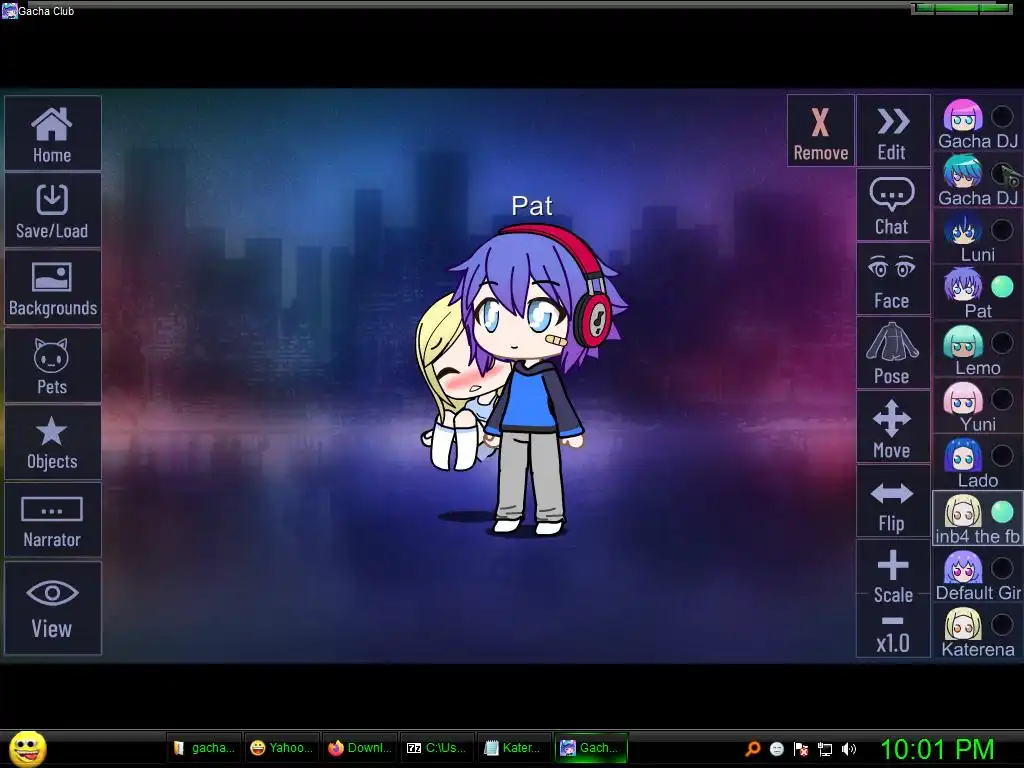Viewport: 1024px width, 768px height.
Task: Switch to the Downl... Firefox taskbar item
Action: pos(360,748)
